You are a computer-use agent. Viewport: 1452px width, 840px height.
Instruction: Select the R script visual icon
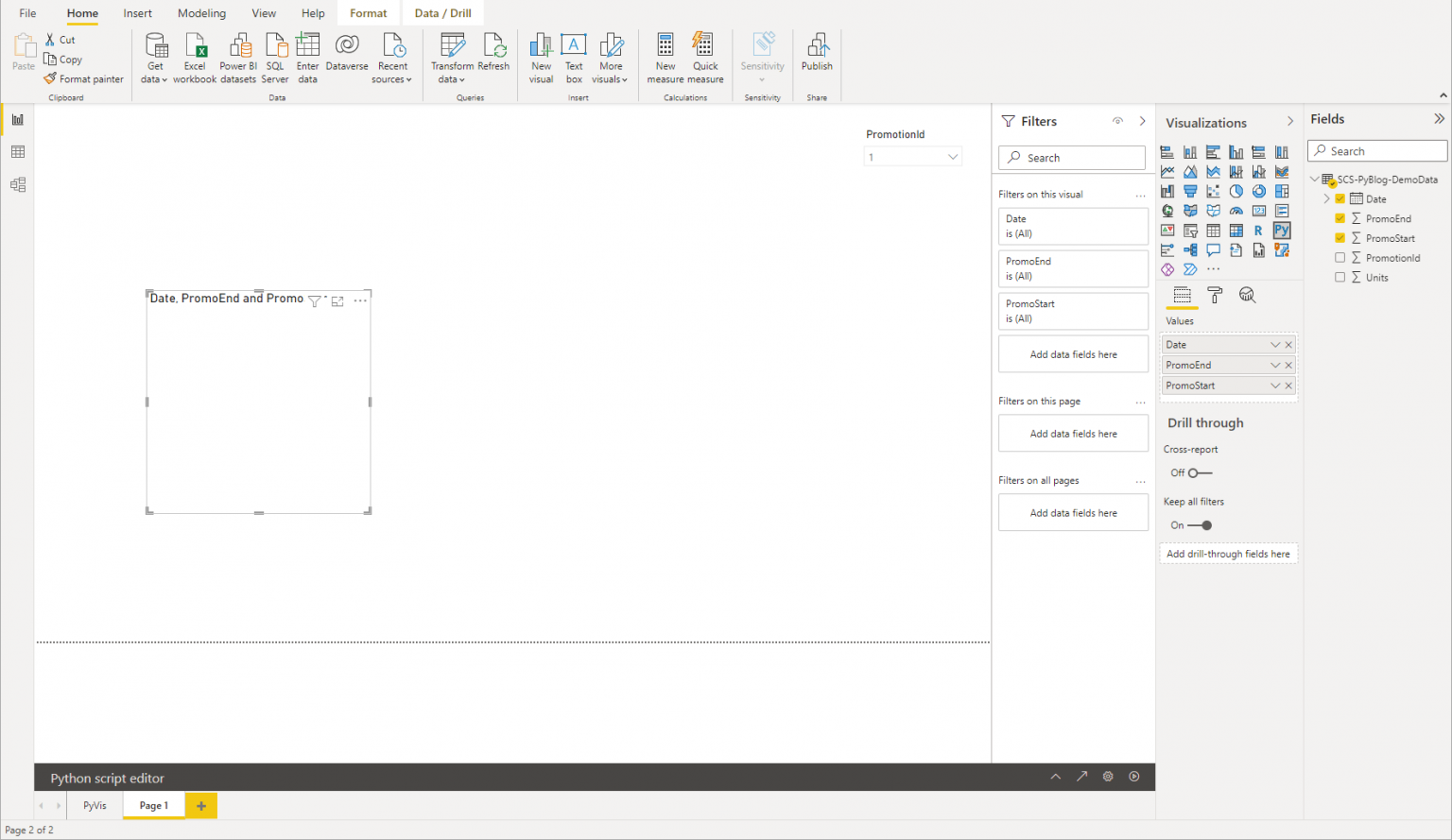click(x=1258, y=230)
